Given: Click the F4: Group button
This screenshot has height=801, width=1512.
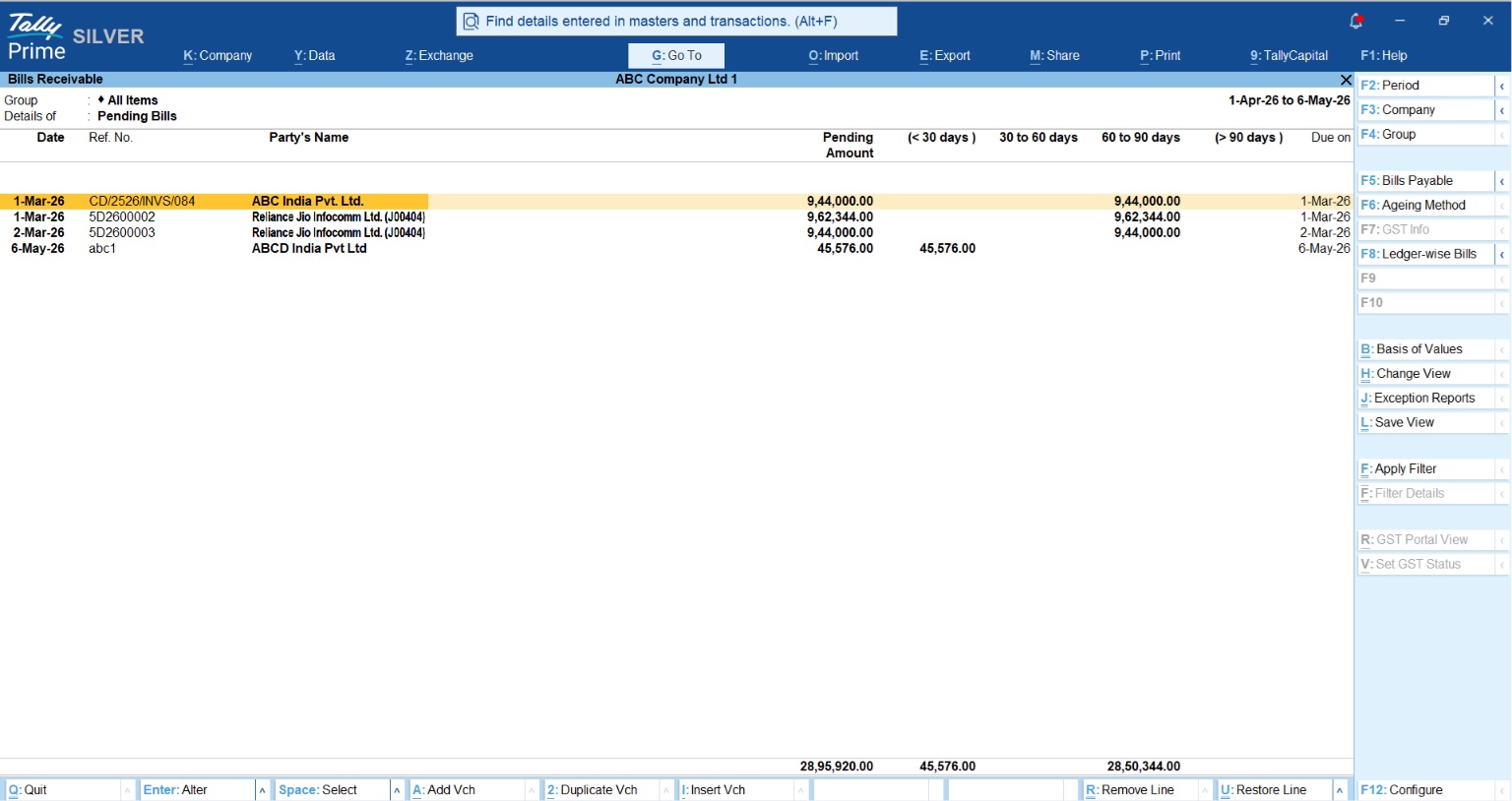Looking at the screenshot, I should [x=1425, y=135].
